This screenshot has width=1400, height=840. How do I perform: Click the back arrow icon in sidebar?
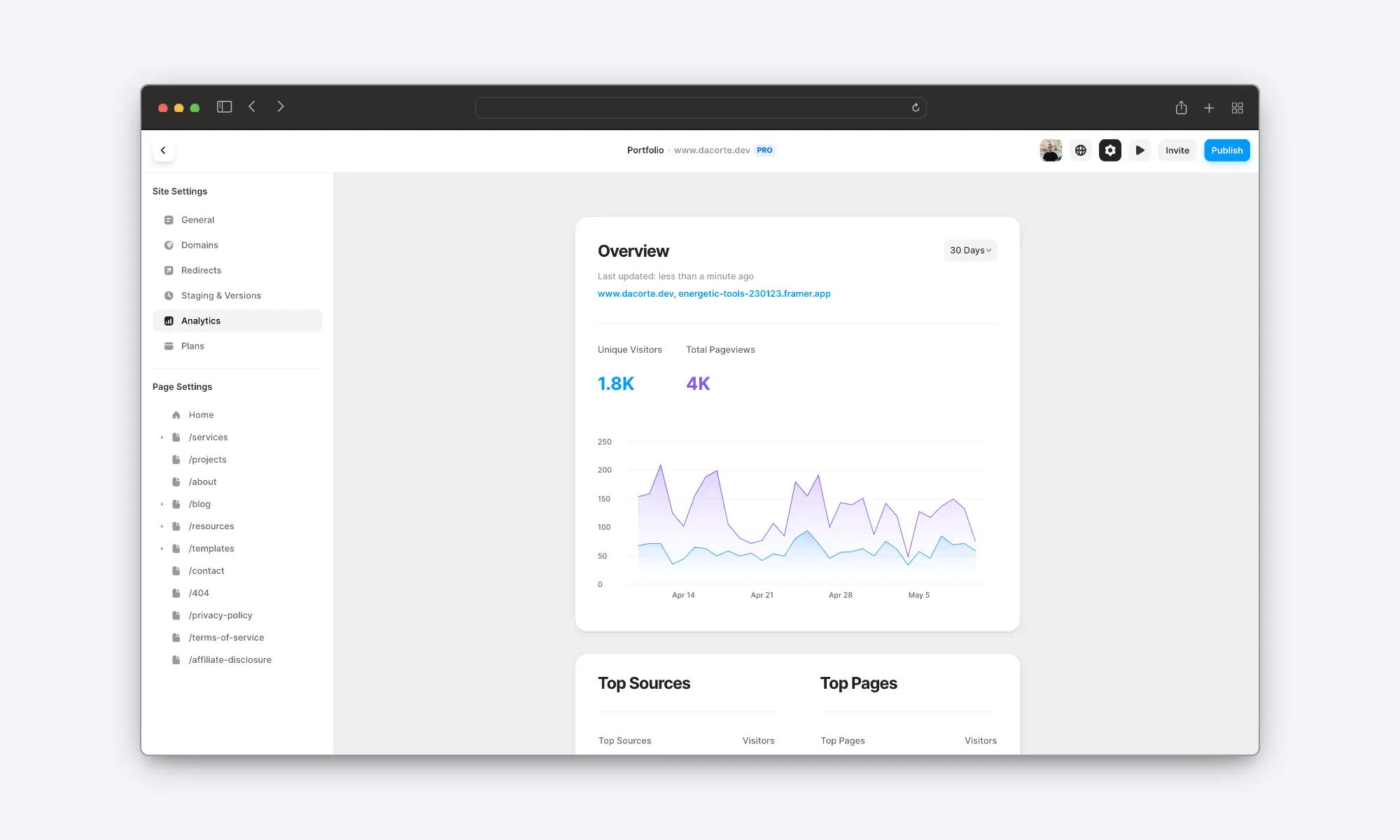pos(163,150)
